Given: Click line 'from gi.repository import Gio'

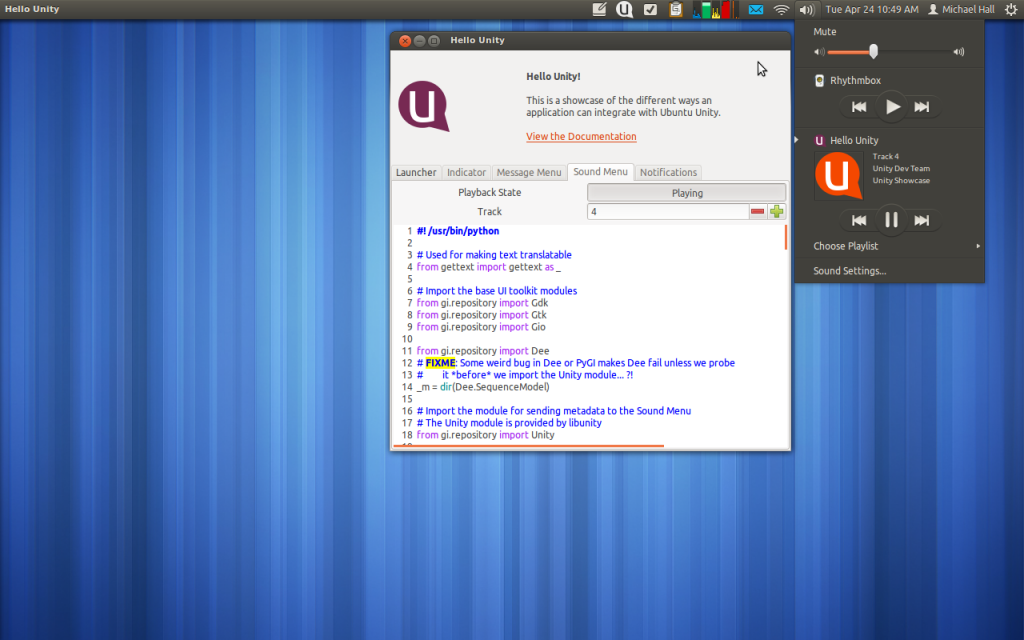Looking at the screenshot, I should [x=481, y=327].
